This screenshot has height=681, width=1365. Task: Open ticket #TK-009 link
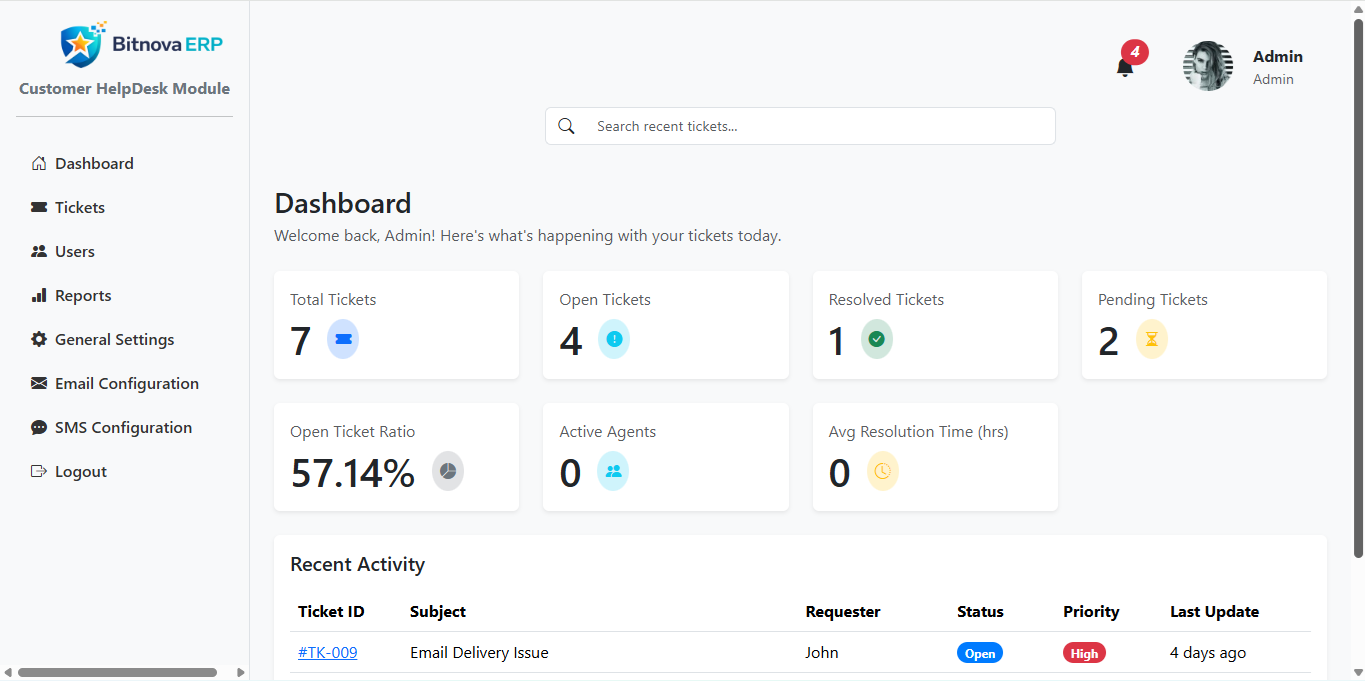coord(327,653)
